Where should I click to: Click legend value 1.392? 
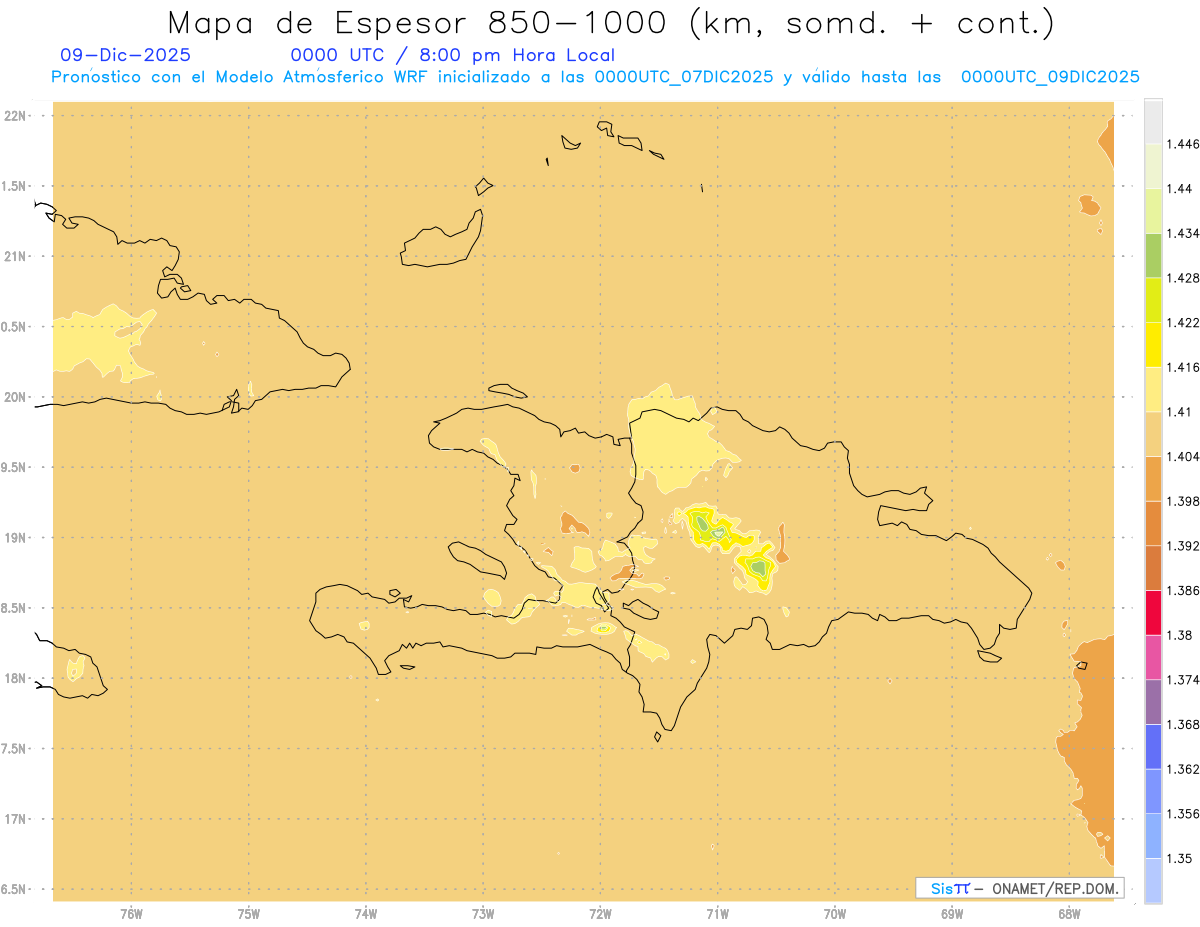[1183, 546]
